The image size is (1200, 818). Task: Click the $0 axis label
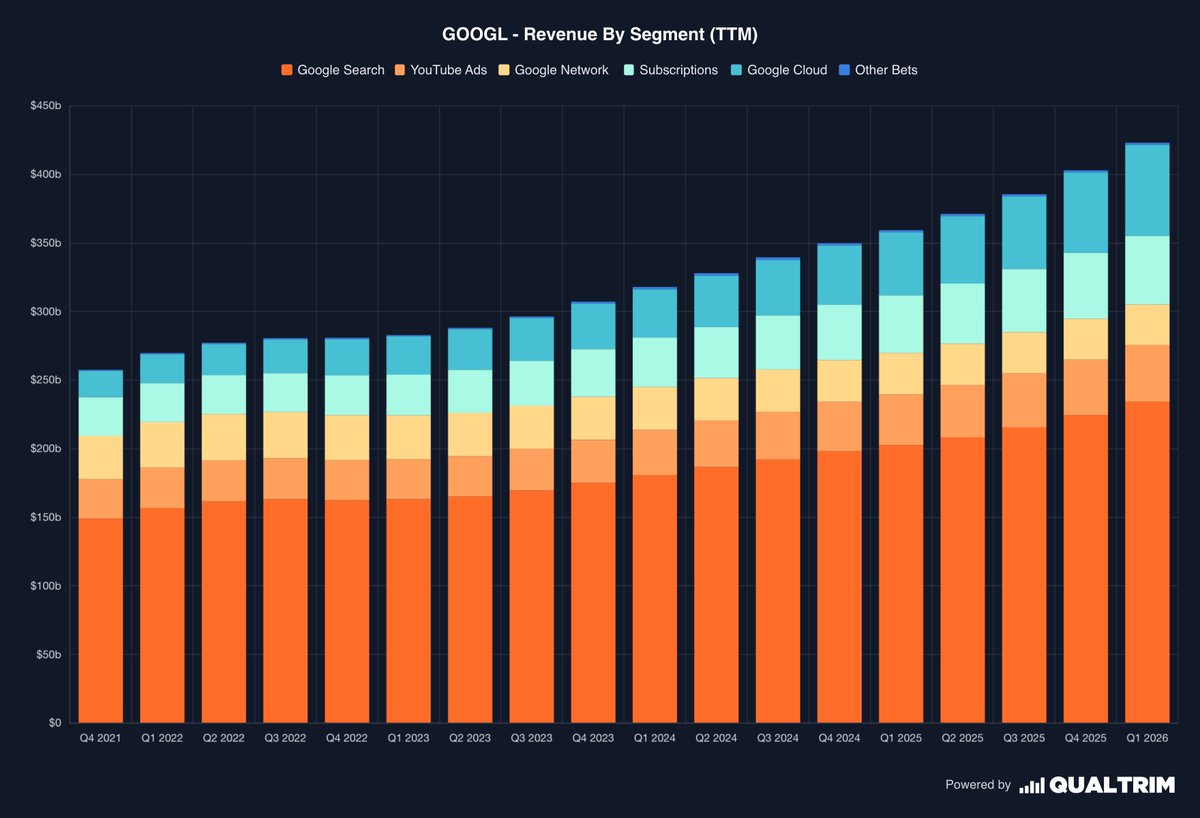[55, 723]
